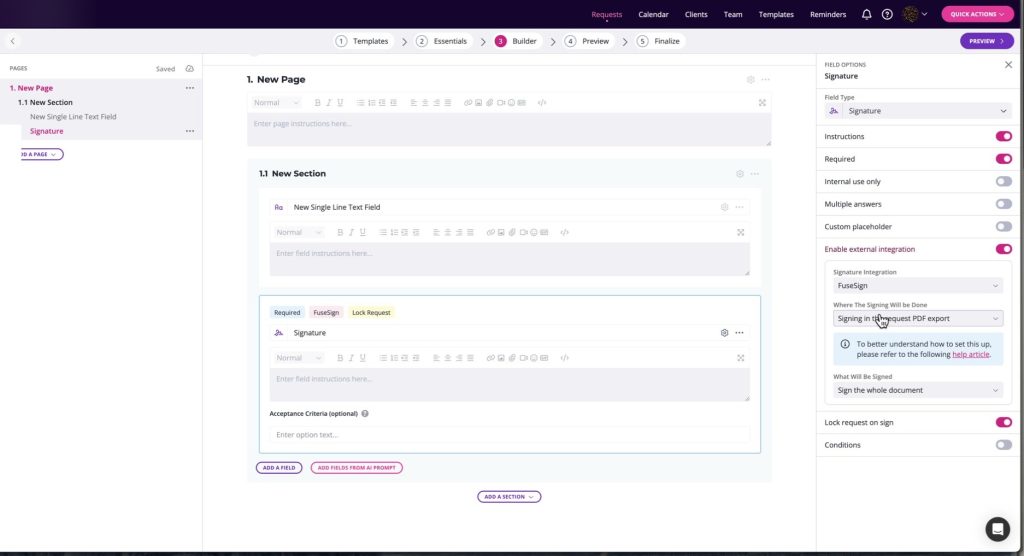Image resolution: width=1024 pixels, height=556 pixels.
Task: Apply italic in Signature instructions toolbar
Action: click(x=351, y=358)
